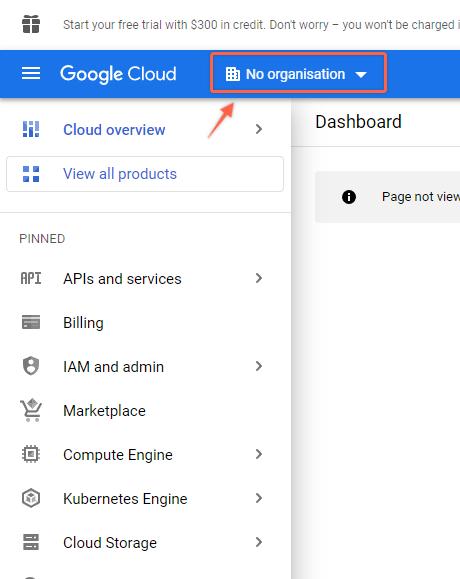Click the View all products grid icon
The image size is (460, 579).
coord(31,174)
